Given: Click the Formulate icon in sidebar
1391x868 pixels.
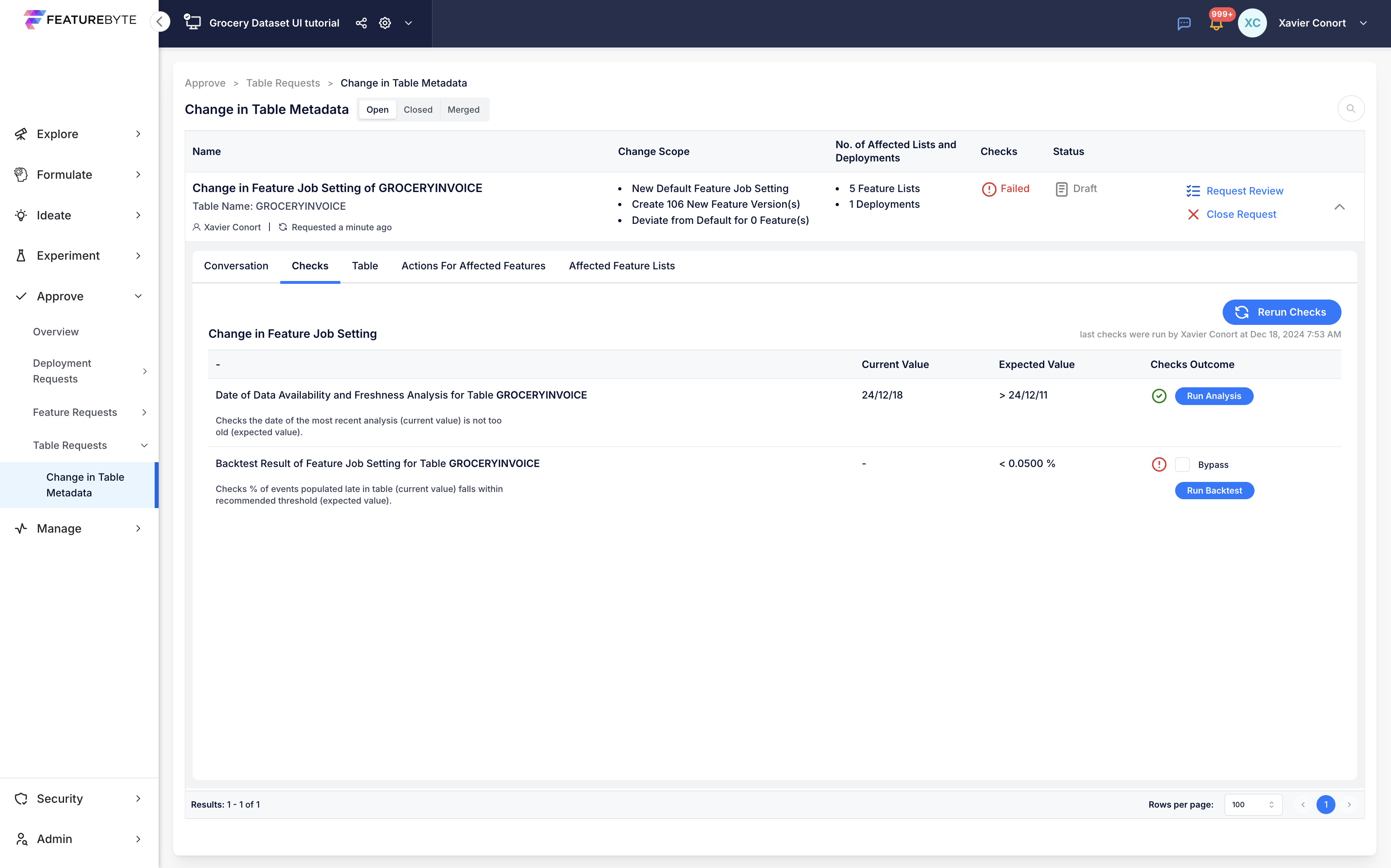Looking at the screenshot, I should click(x=21, y=174).
